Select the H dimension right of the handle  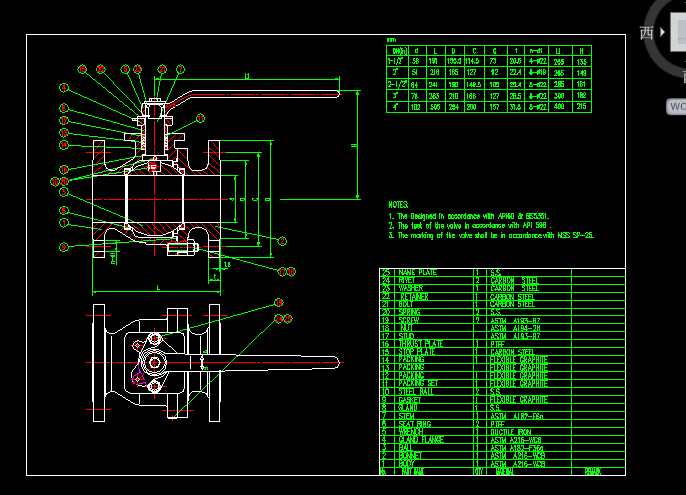(354, 146)
